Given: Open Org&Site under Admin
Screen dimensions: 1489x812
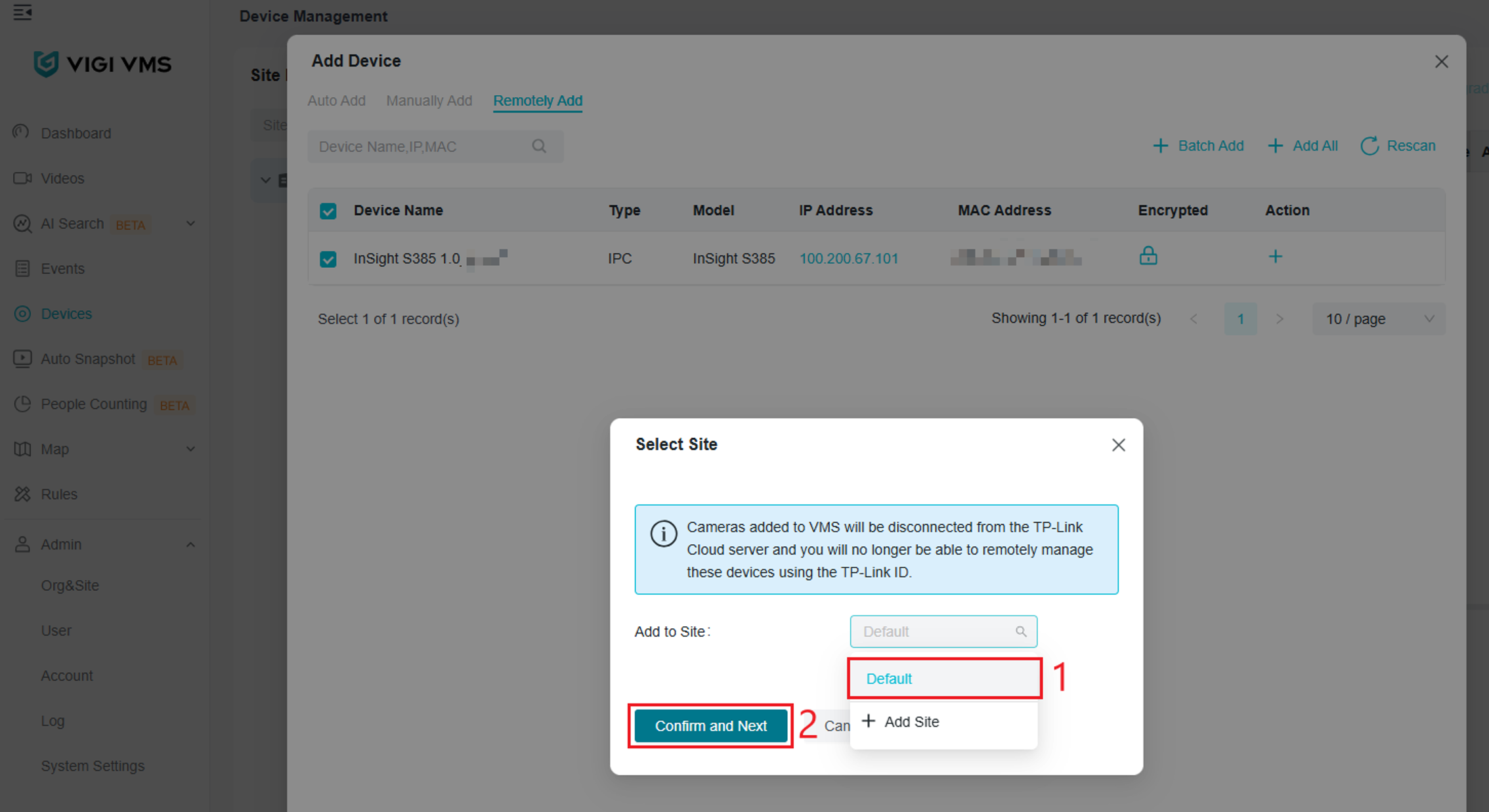Looking at the screenshot, I should coord(70,586).
